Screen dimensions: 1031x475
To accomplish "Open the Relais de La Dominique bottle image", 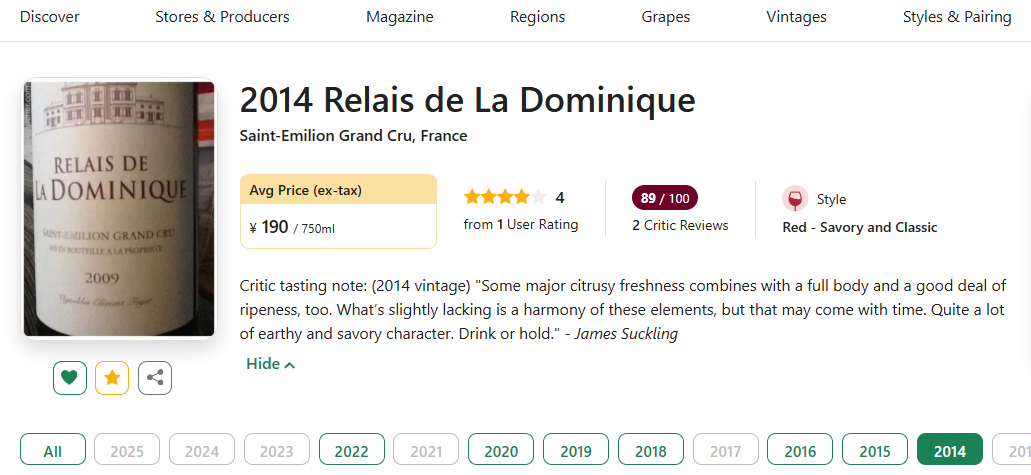I will click(x=119, y=209).
